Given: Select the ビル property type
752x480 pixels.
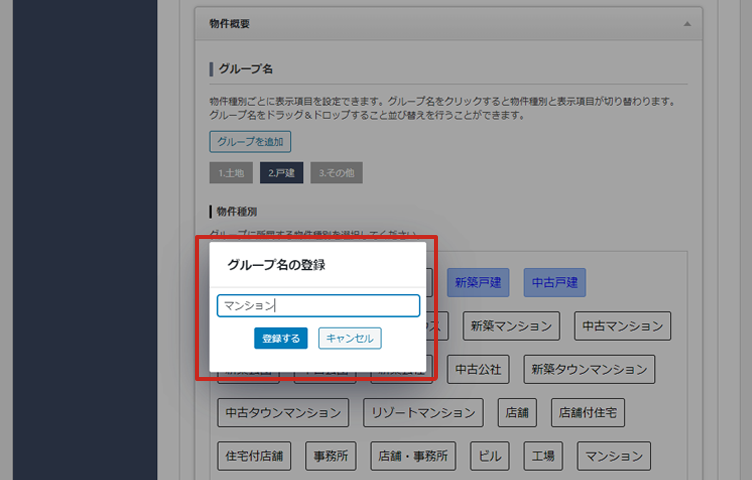Looking at the screenshot, I should point(490,455).
